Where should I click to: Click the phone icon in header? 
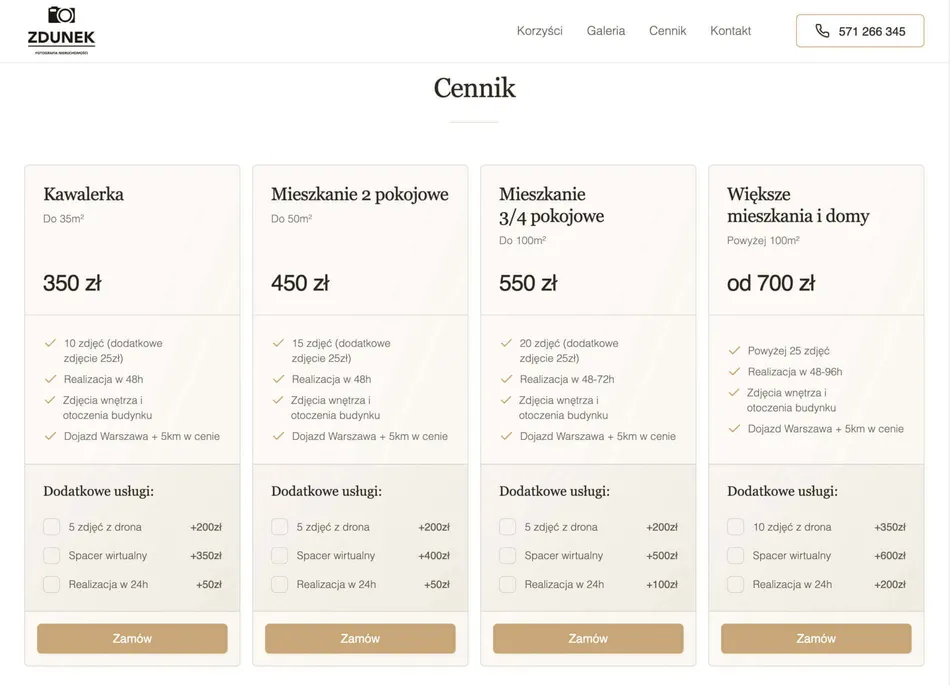tap(822, 31)
